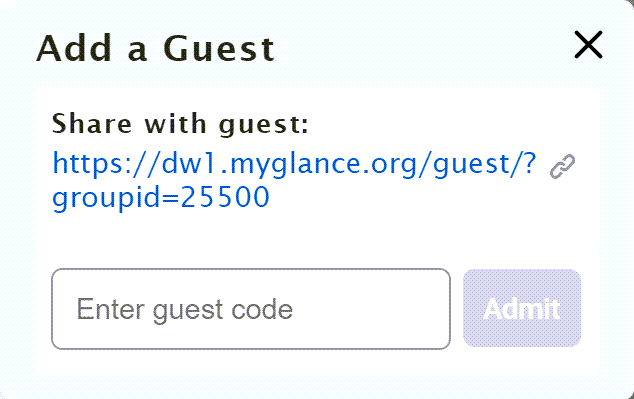
Task: Activate the guest code text input
Action: click(x=251, y=309)
